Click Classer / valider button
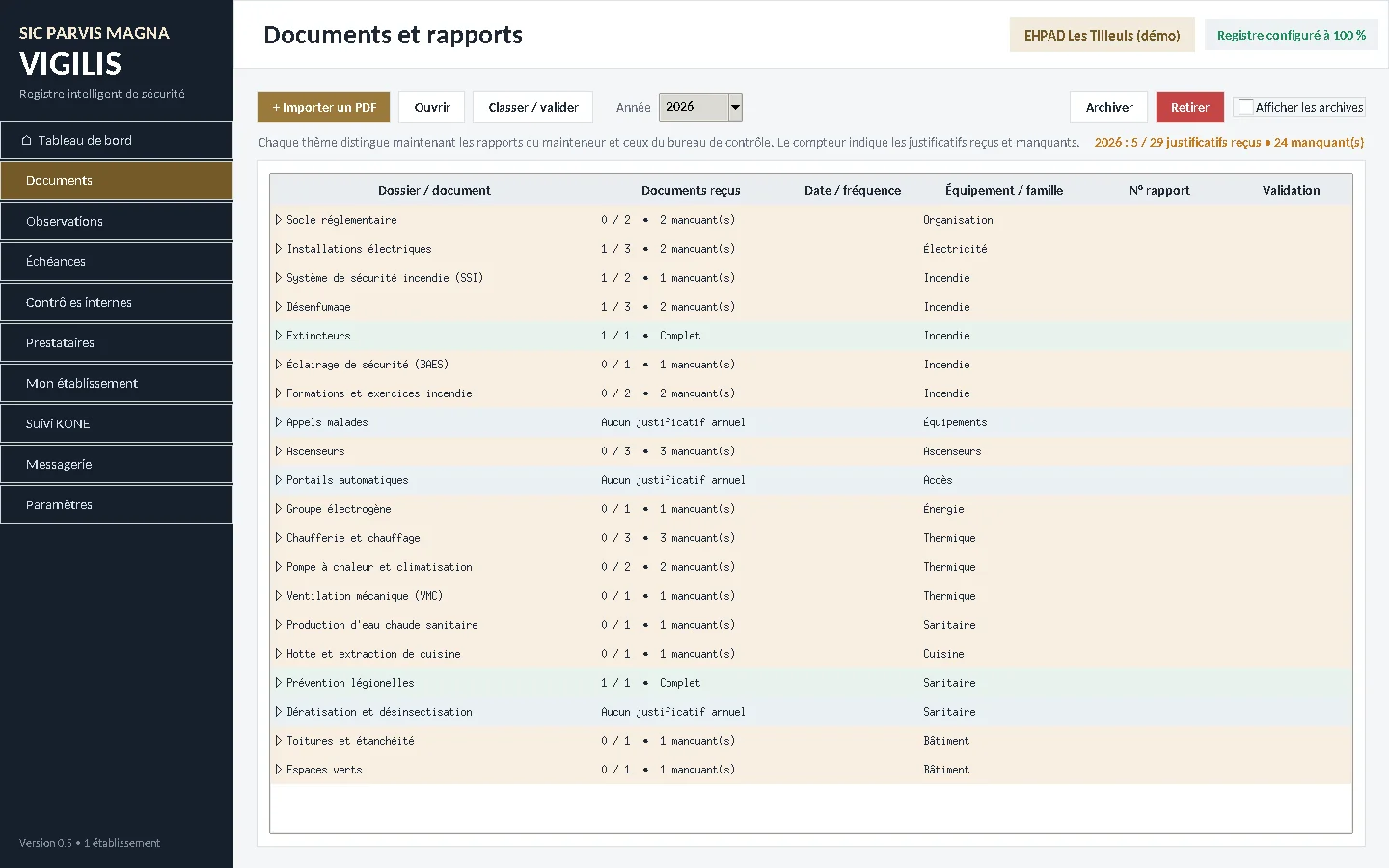 click(533, 107)
